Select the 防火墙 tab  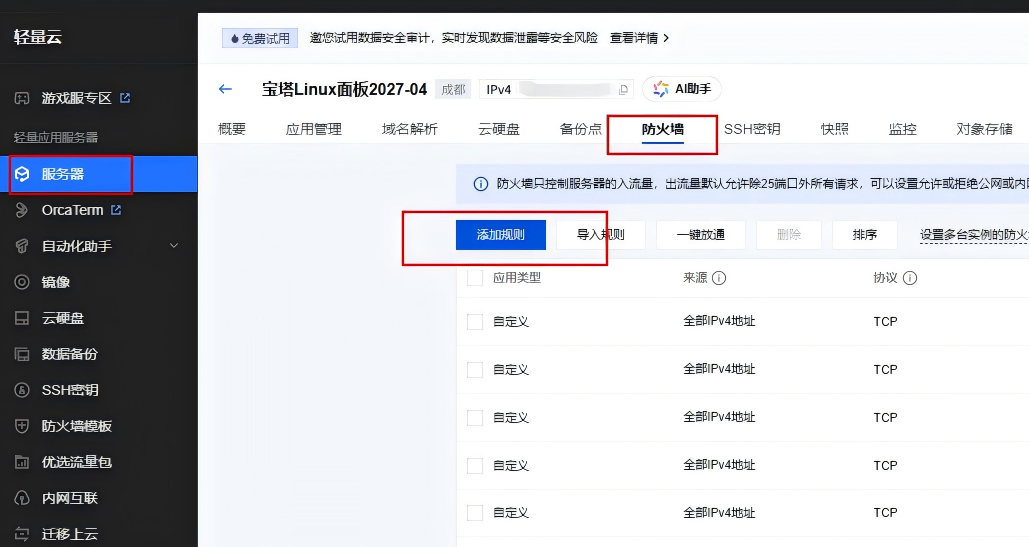tap(663, 129)
